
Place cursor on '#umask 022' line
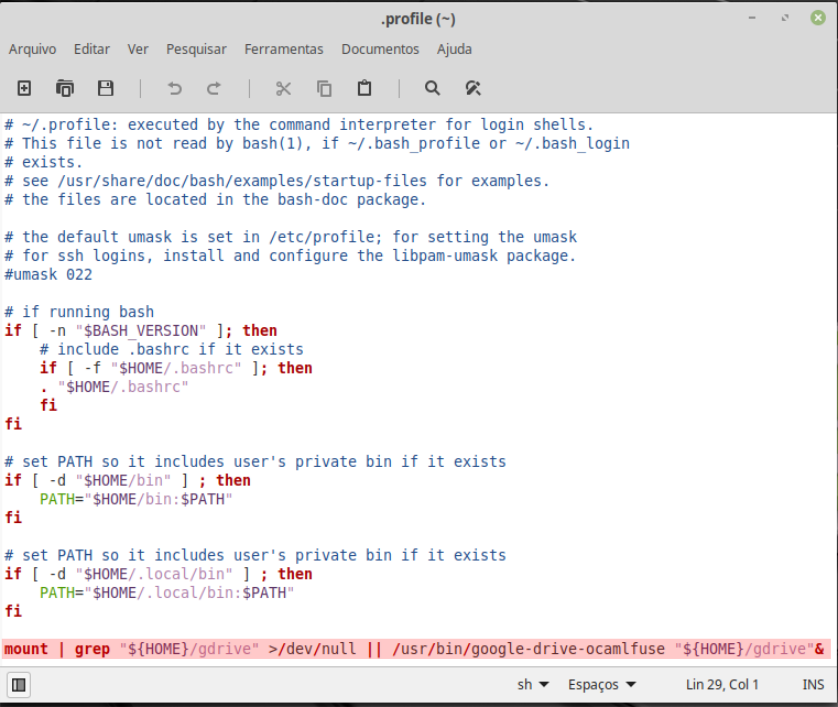(x=48, y=275)
